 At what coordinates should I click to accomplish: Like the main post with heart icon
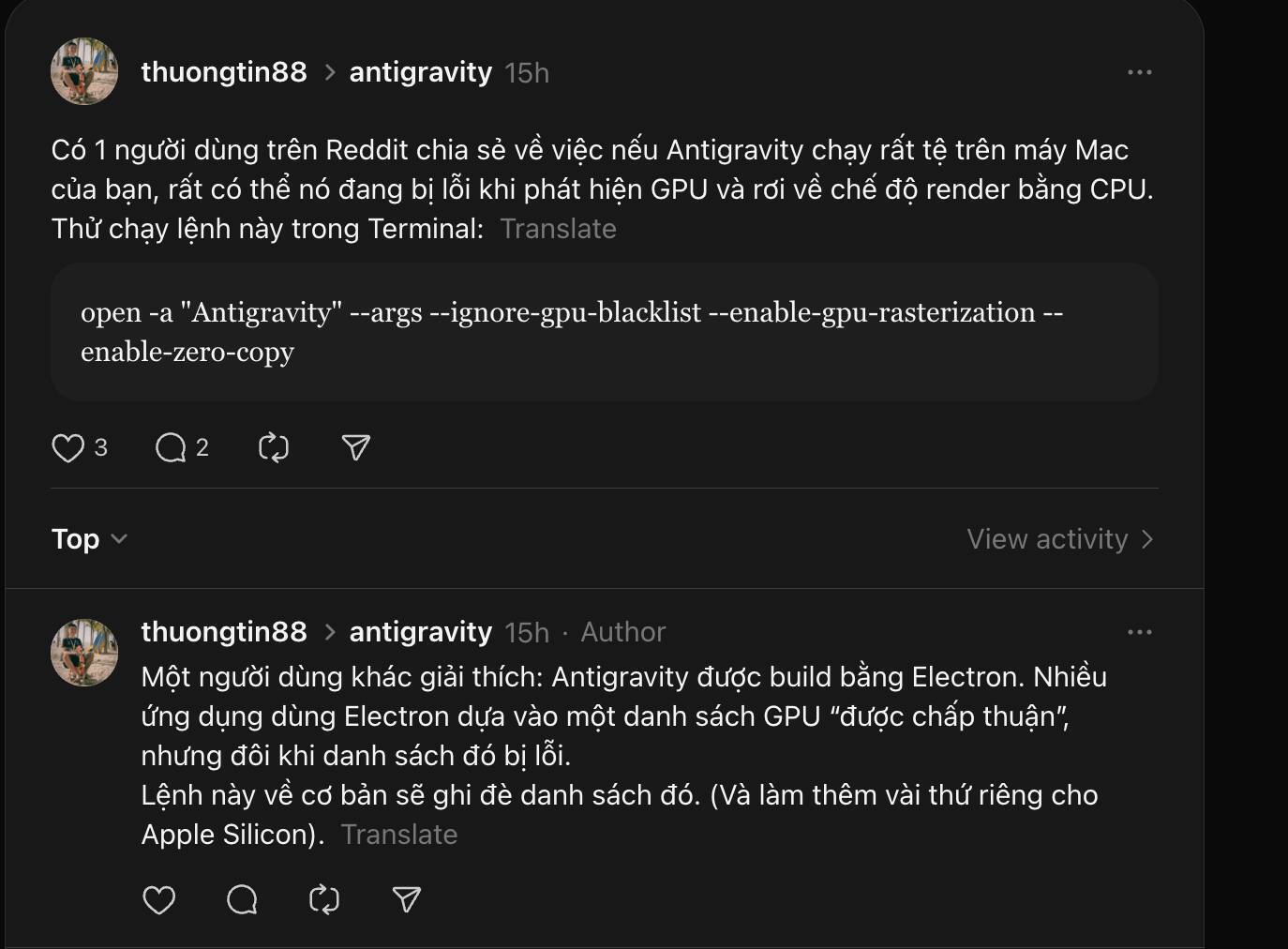67,448
